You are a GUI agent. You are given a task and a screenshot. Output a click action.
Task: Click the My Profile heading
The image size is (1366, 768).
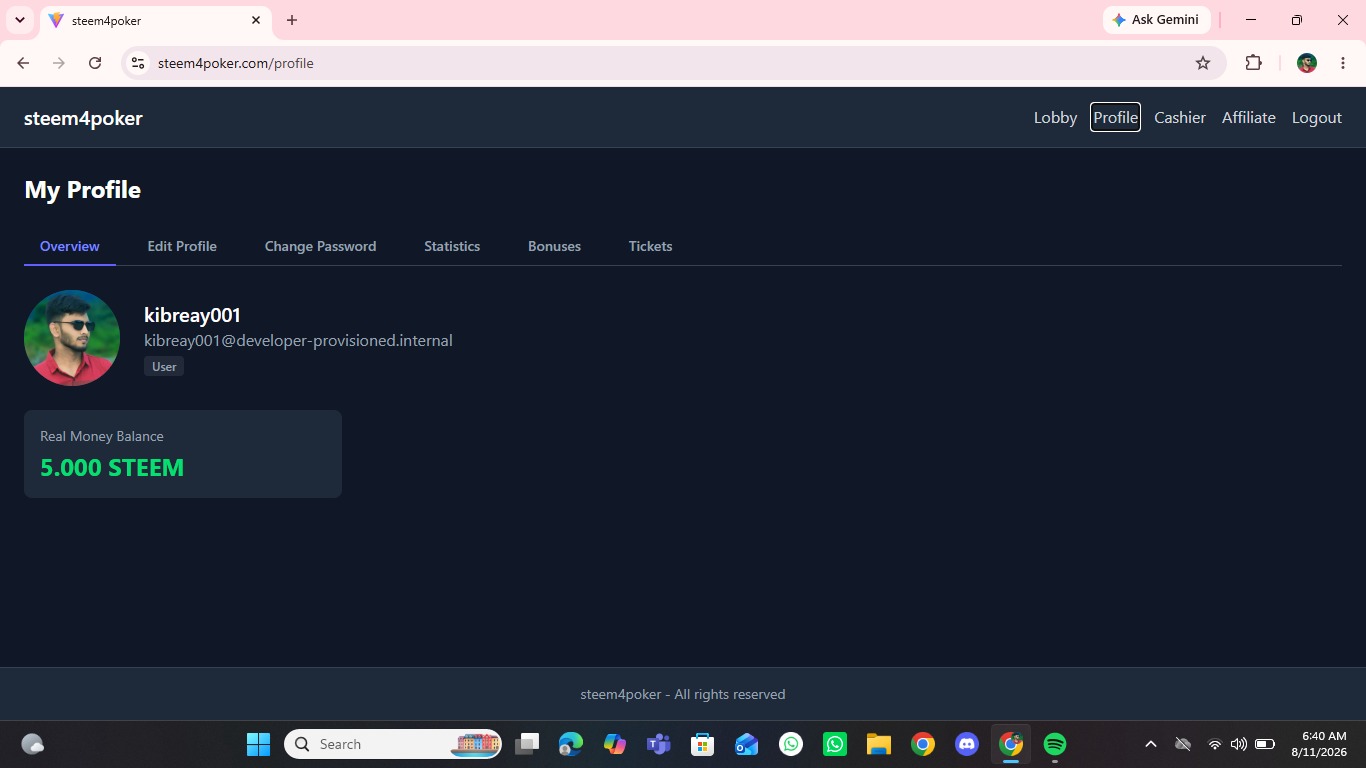coord(82,190)
